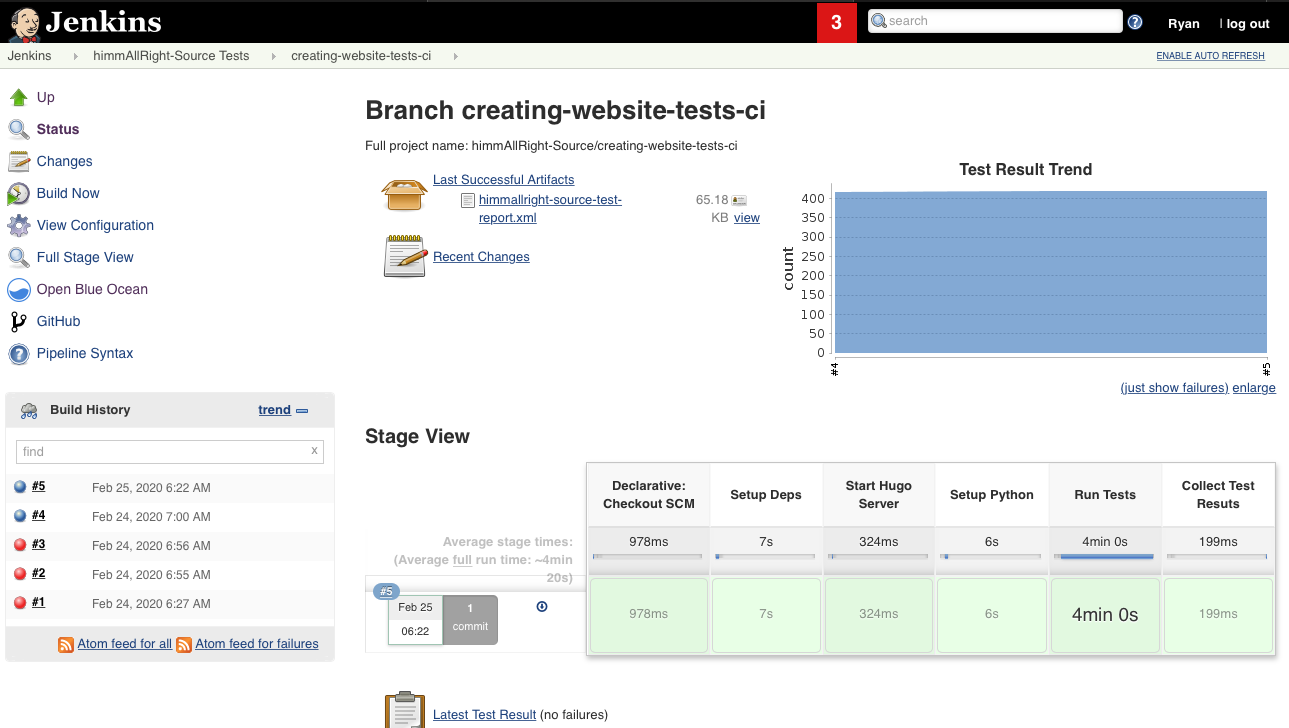Viewport: 1289px width, 728px height.
Task: Open Full Stage View from sidebar
Action: pos(85,257)
